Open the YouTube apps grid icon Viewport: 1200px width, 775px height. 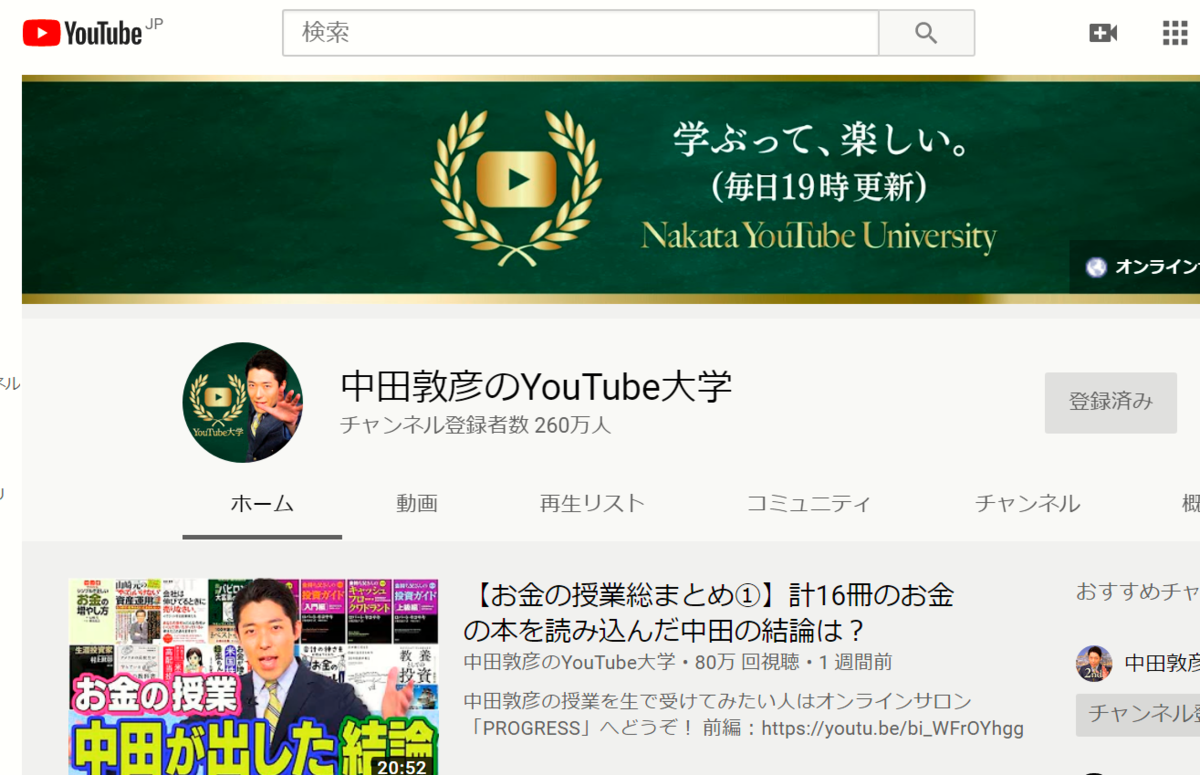[1175, 33]
